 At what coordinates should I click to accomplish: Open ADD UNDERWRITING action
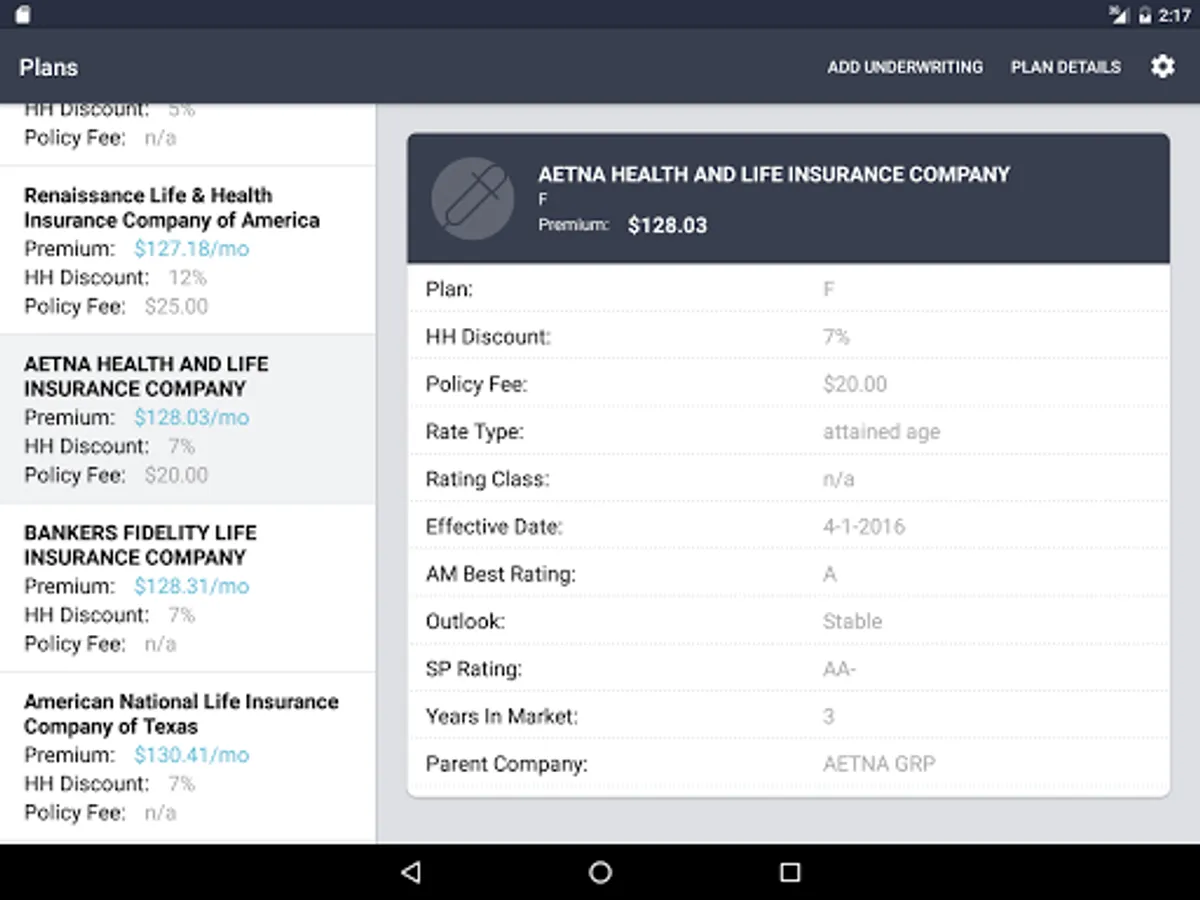click(x=905, y=67)
